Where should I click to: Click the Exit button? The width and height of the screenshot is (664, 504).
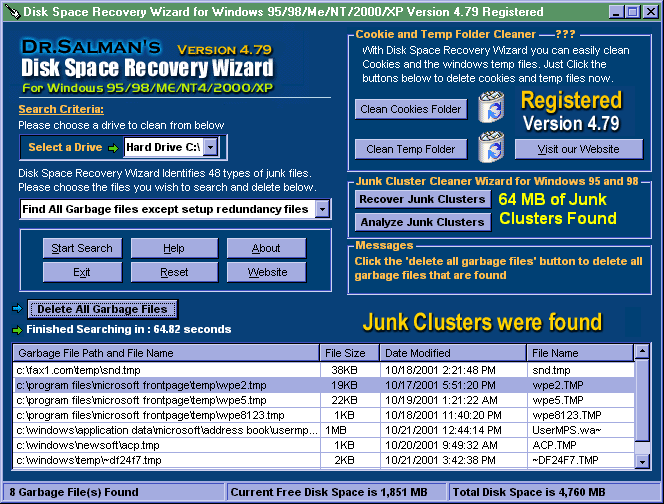(x=82, y=272)
